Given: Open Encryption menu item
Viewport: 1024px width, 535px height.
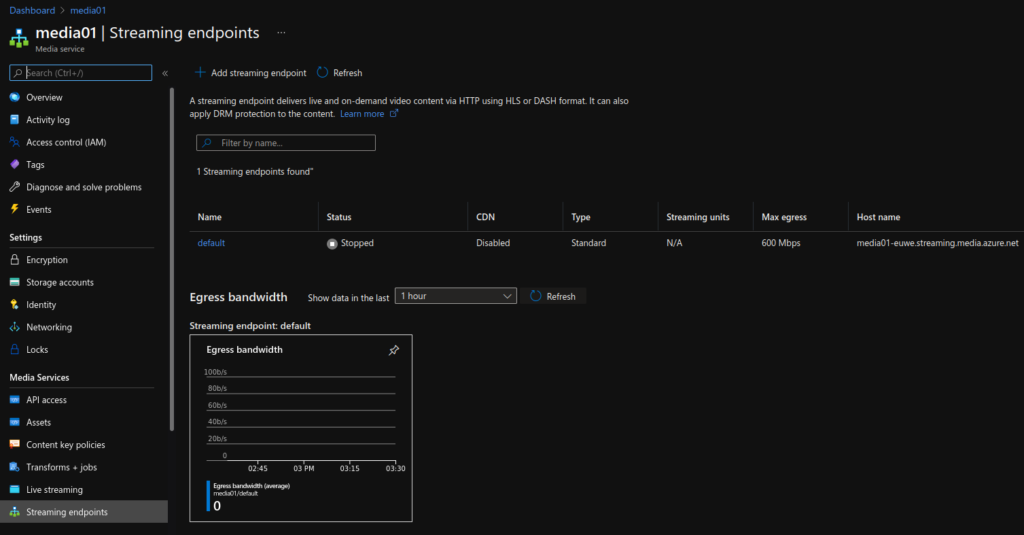Looking at the screenshot, I should (x=47, y=259).
